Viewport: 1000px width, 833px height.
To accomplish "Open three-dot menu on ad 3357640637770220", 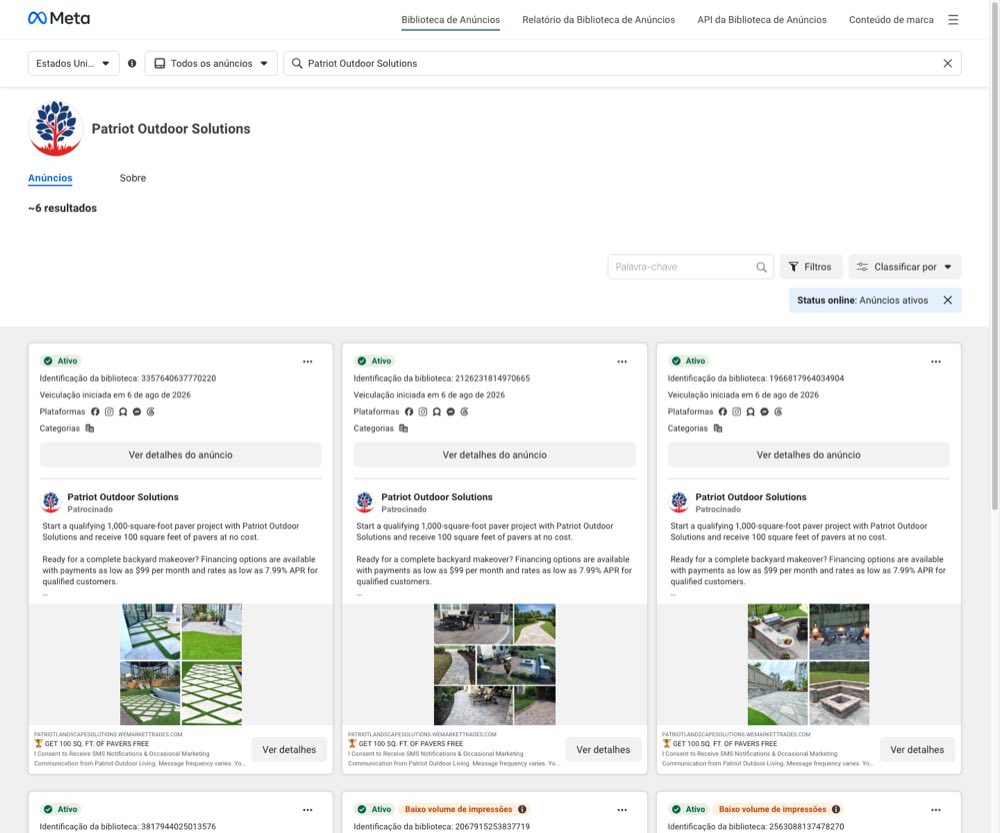I will [x=308, y=362].
